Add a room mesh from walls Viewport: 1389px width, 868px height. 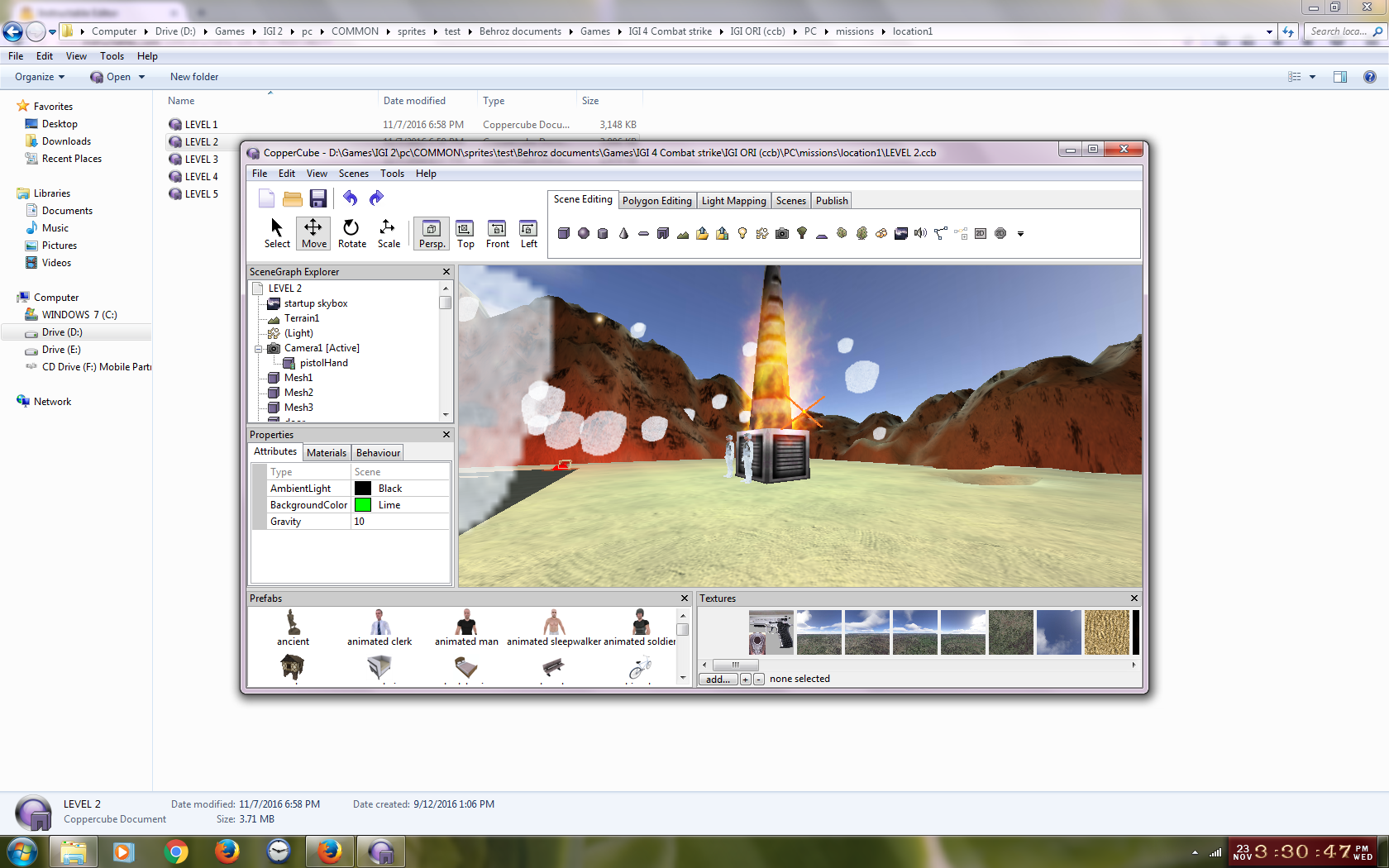(663, 234)
